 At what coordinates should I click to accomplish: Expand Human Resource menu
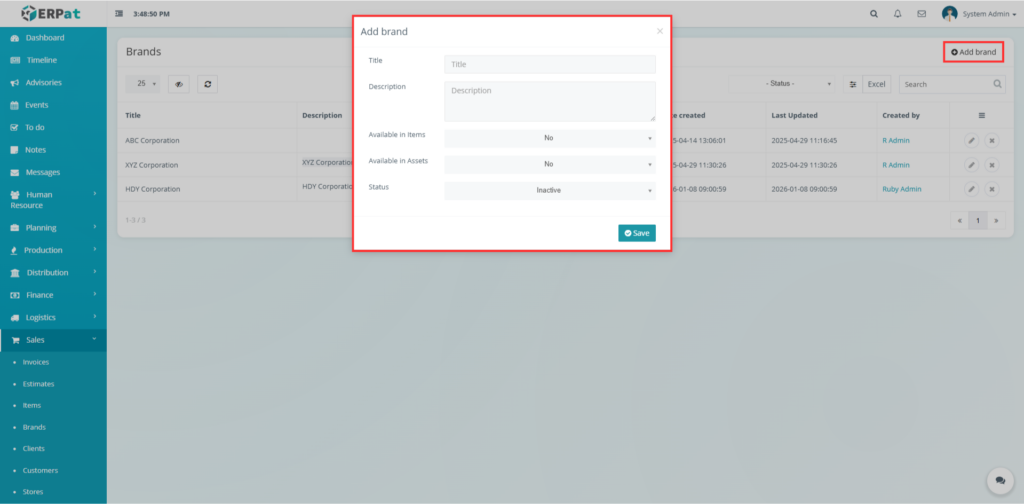pos(53,200)
